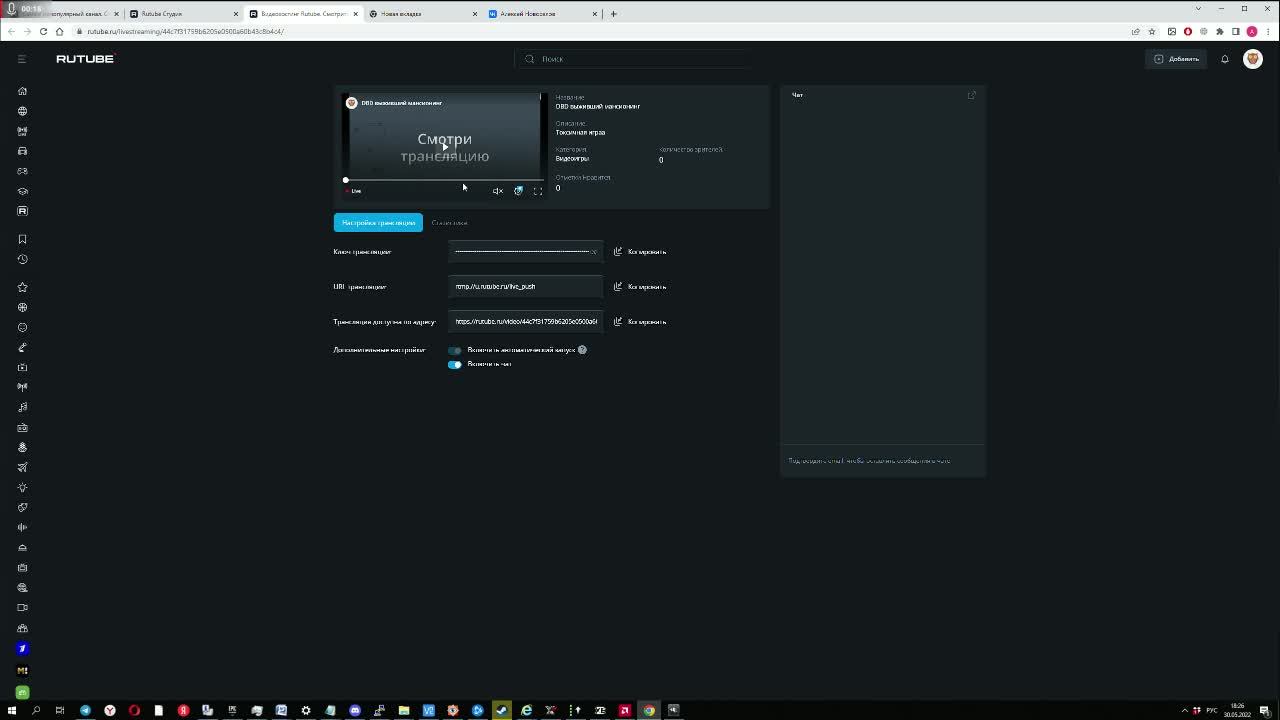Viewport: 1280px width, 720px height.
Task: Mute or unmute the stream player
Action: coord(497,191)
